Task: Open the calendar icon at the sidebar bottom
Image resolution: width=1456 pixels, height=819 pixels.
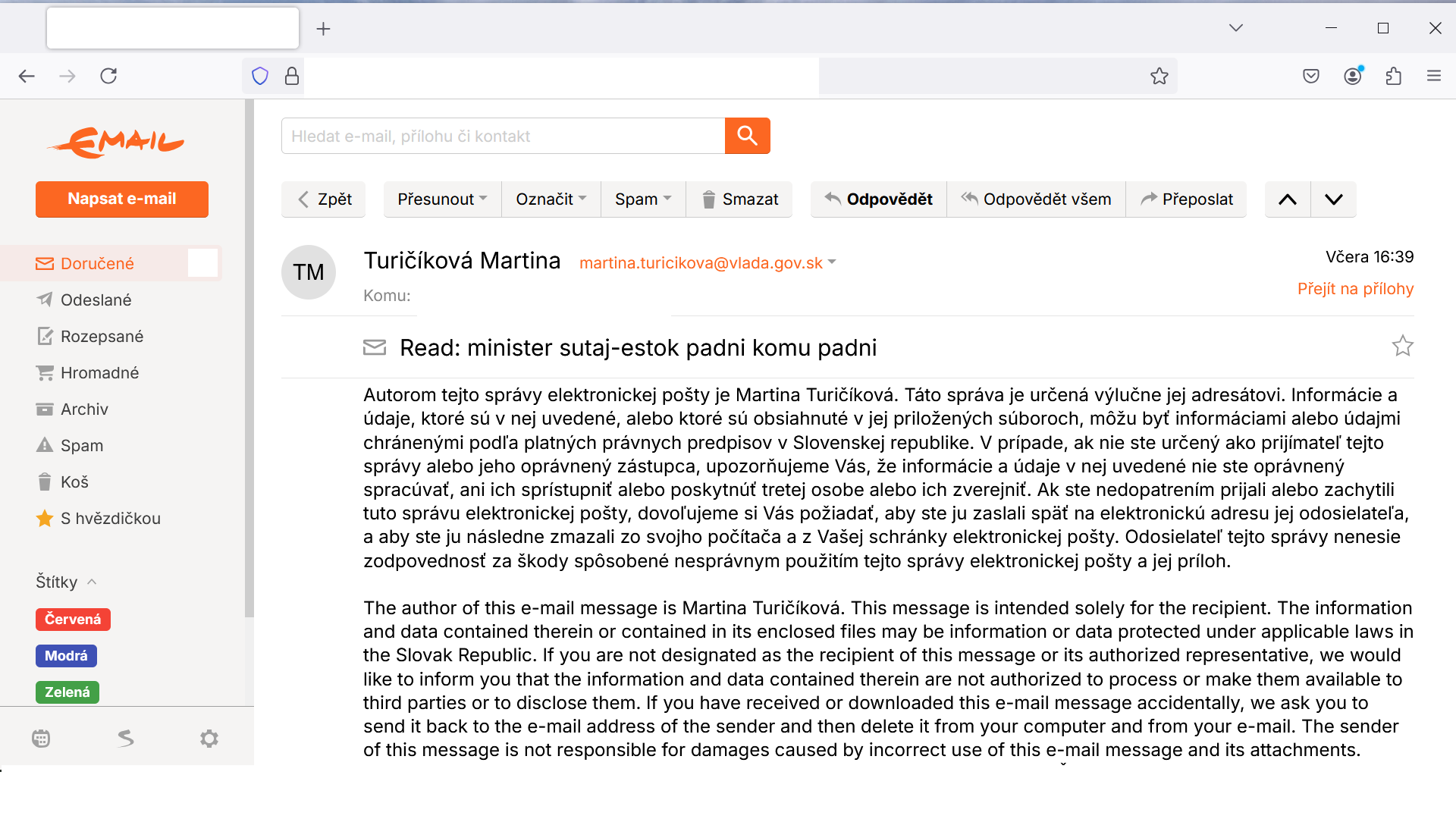Action: [42, 739]
